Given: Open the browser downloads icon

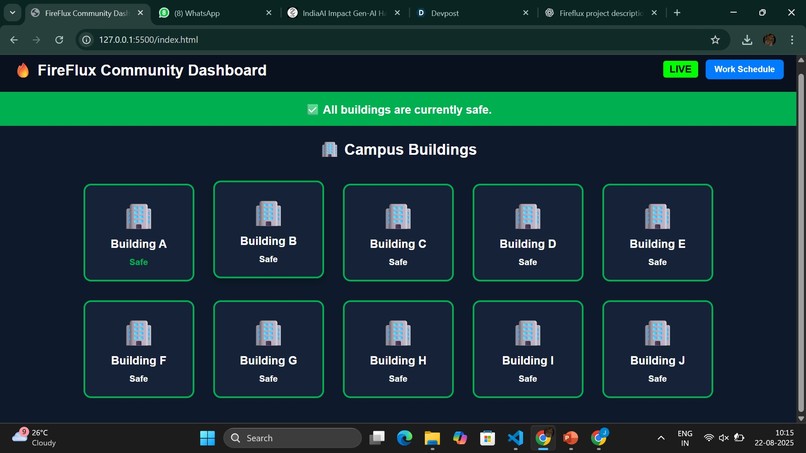Looking at the screenshot, I should pos(747,40).
